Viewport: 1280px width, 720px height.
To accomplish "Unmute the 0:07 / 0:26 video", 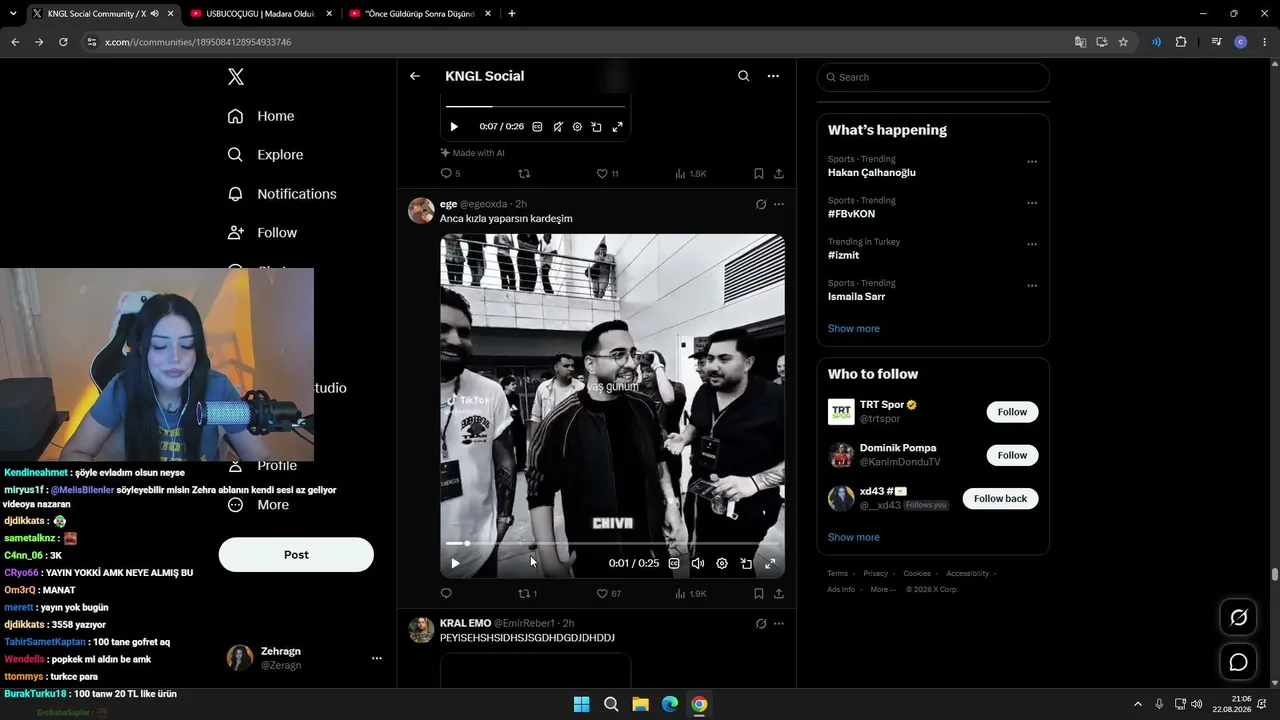I will 558,127.
